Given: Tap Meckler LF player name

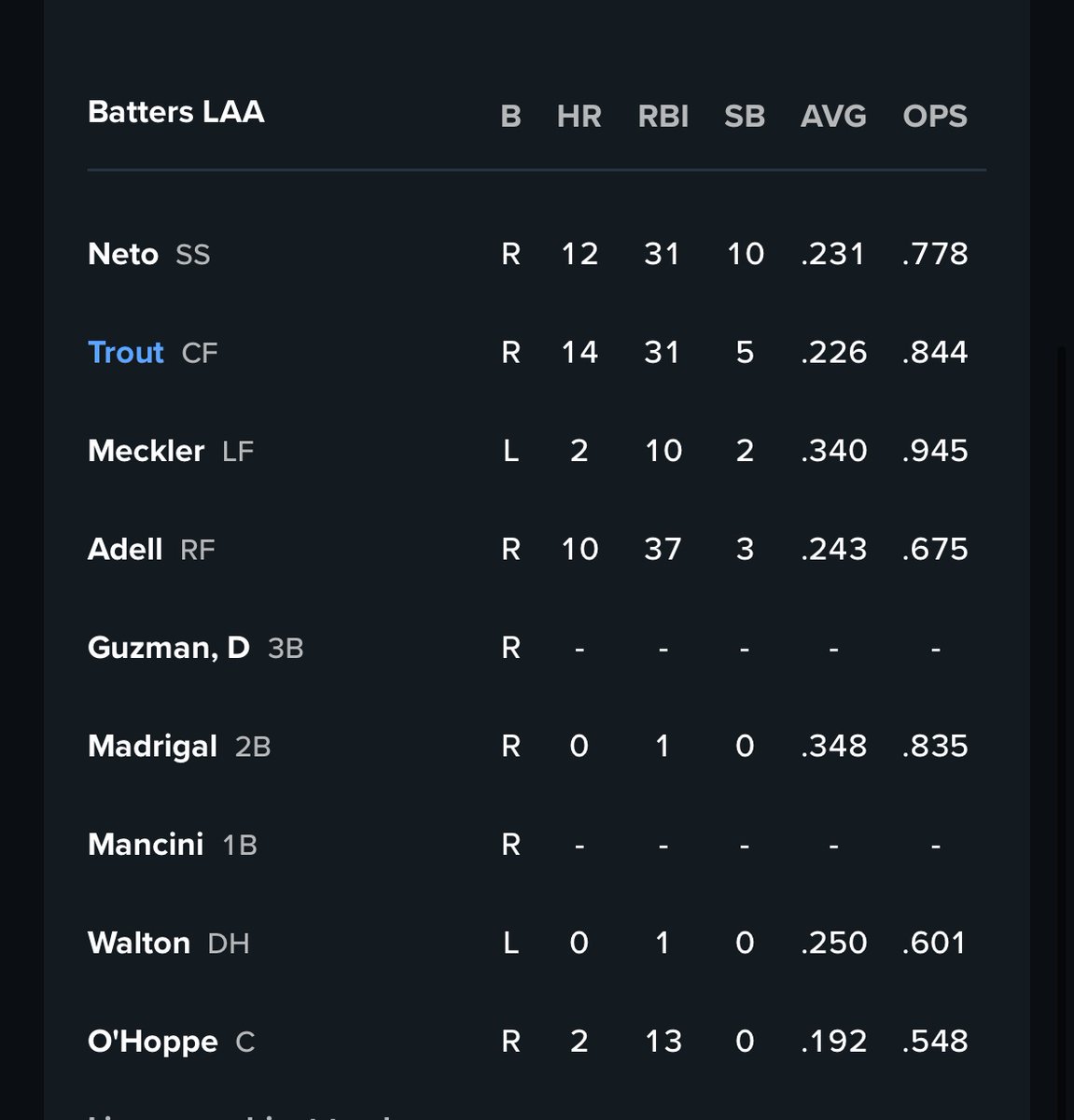Looking at the screenshot, I should pos(146,451).
